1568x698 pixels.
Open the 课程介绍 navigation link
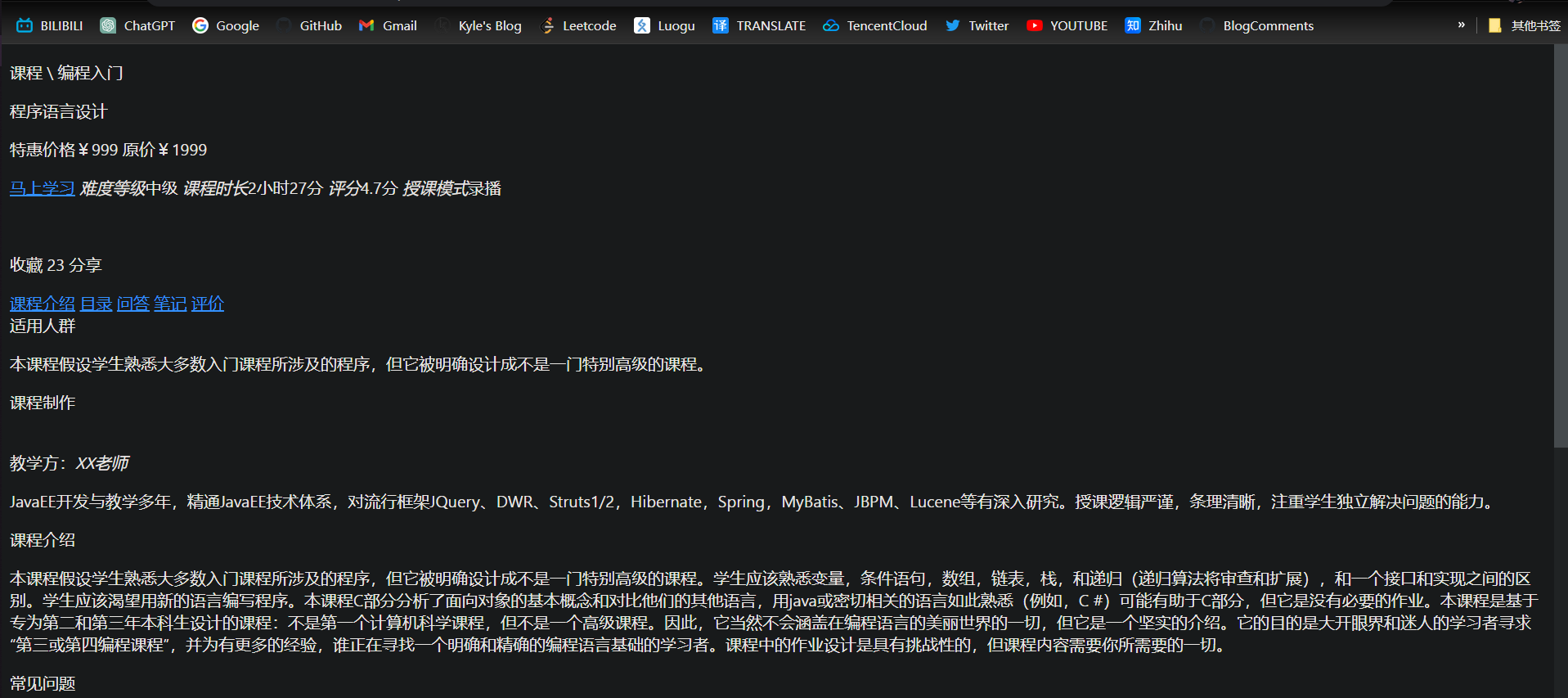tap(43, 304)
